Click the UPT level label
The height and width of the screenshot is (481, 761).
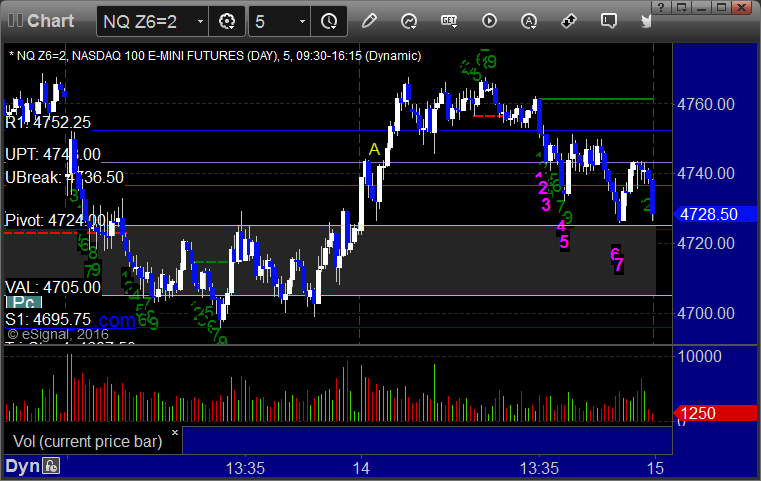pyautogui.click(x=52, y=154)
